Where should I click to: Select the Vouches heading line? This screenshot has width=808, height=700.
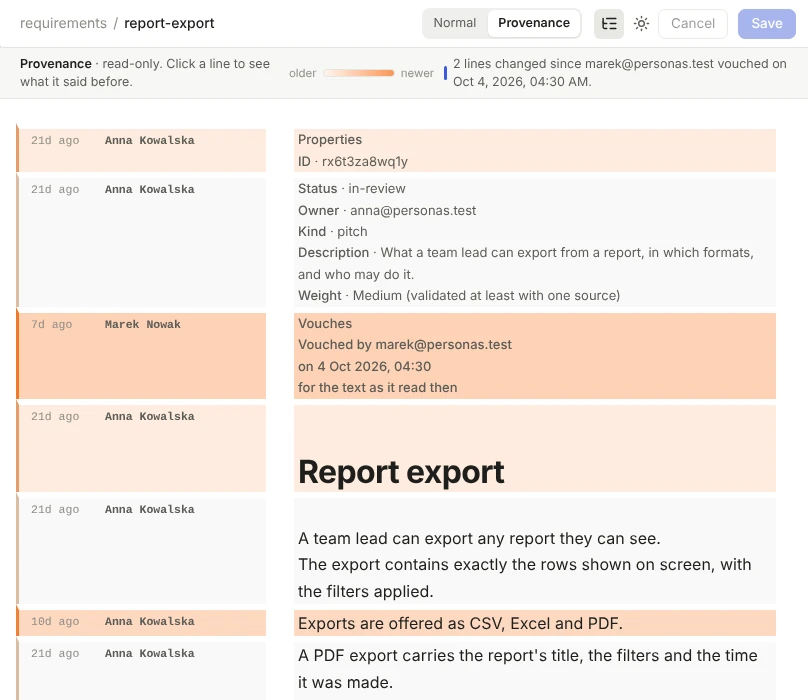click(x=534, y=323)
